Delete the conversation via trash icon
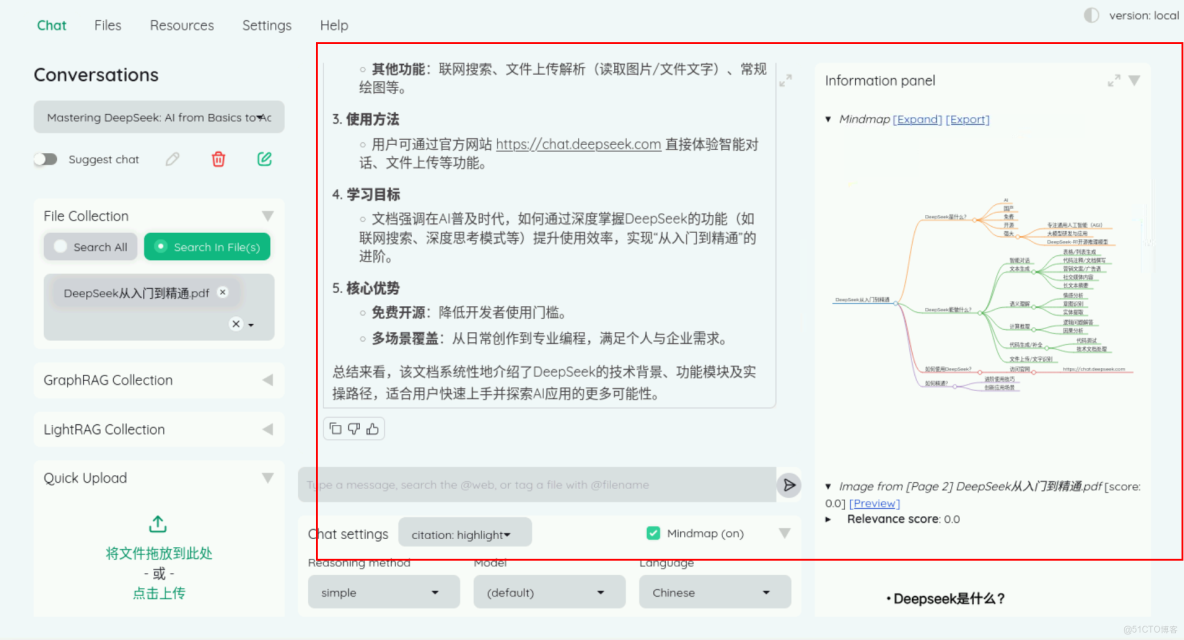Image resolution: width=1184 pixels, height=640 pixels. (218, 158)
